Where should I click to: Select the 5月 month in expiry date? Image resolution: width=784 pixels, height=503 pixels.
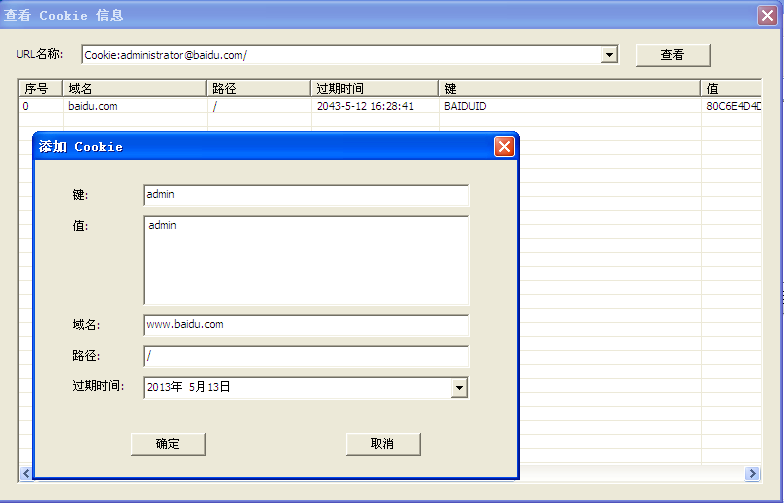(x=197, y=387)
